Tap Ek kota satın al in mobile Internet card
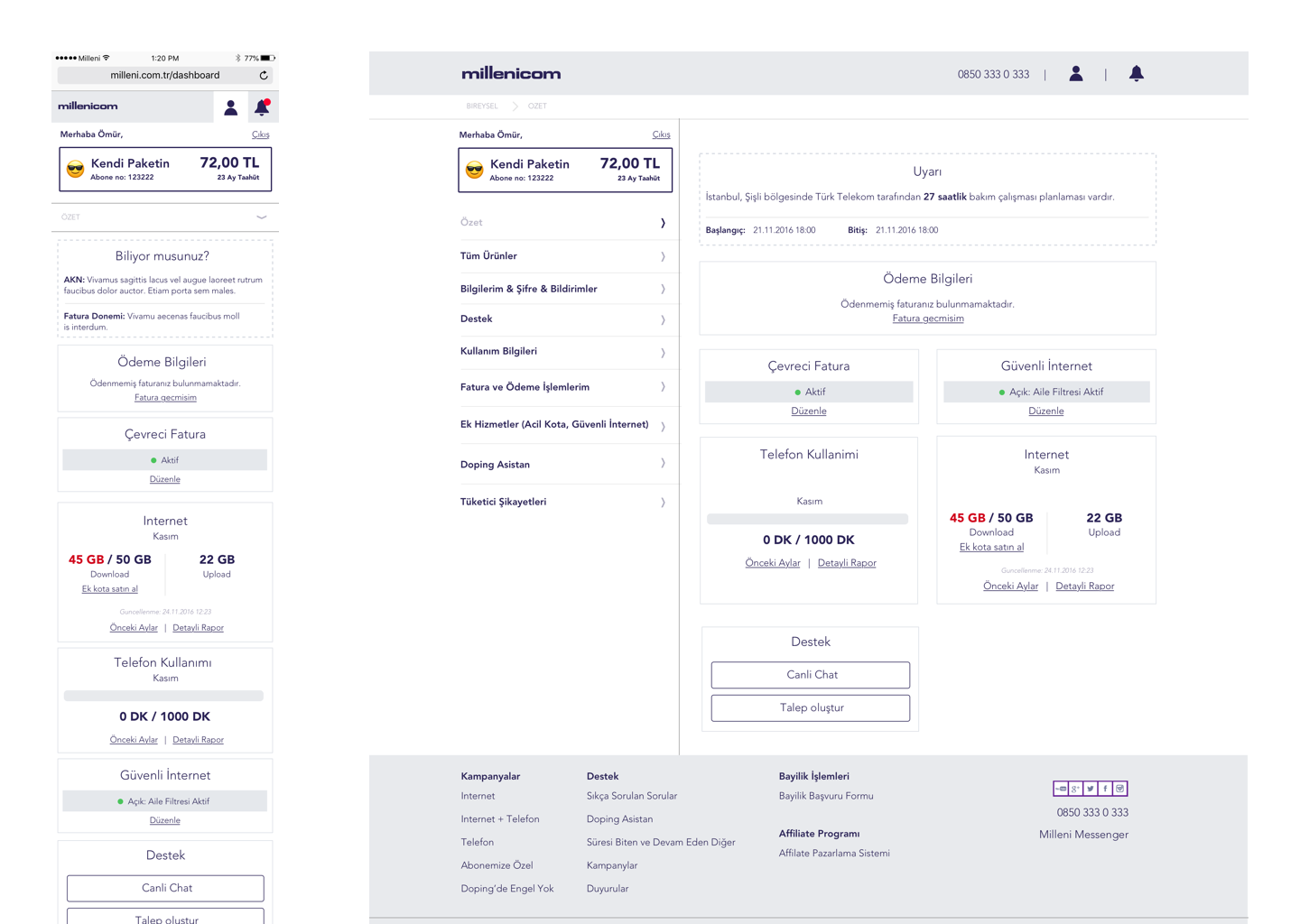 click(x=110, y=589)
